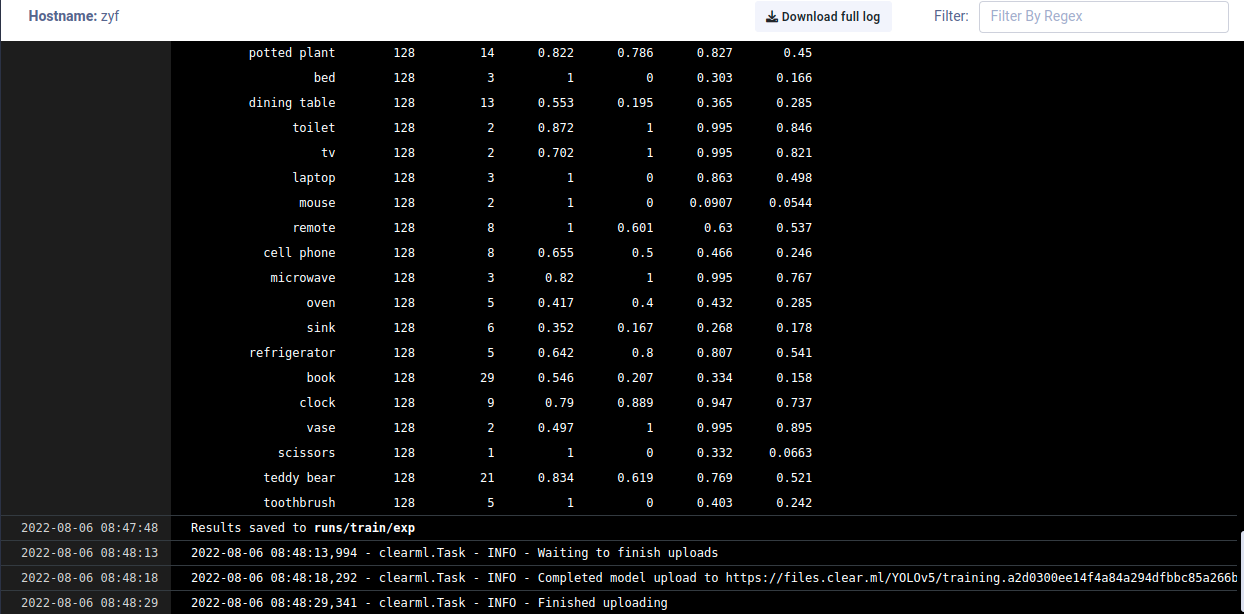
Task: Click the bed class label
Action: (x=325, y=78)
